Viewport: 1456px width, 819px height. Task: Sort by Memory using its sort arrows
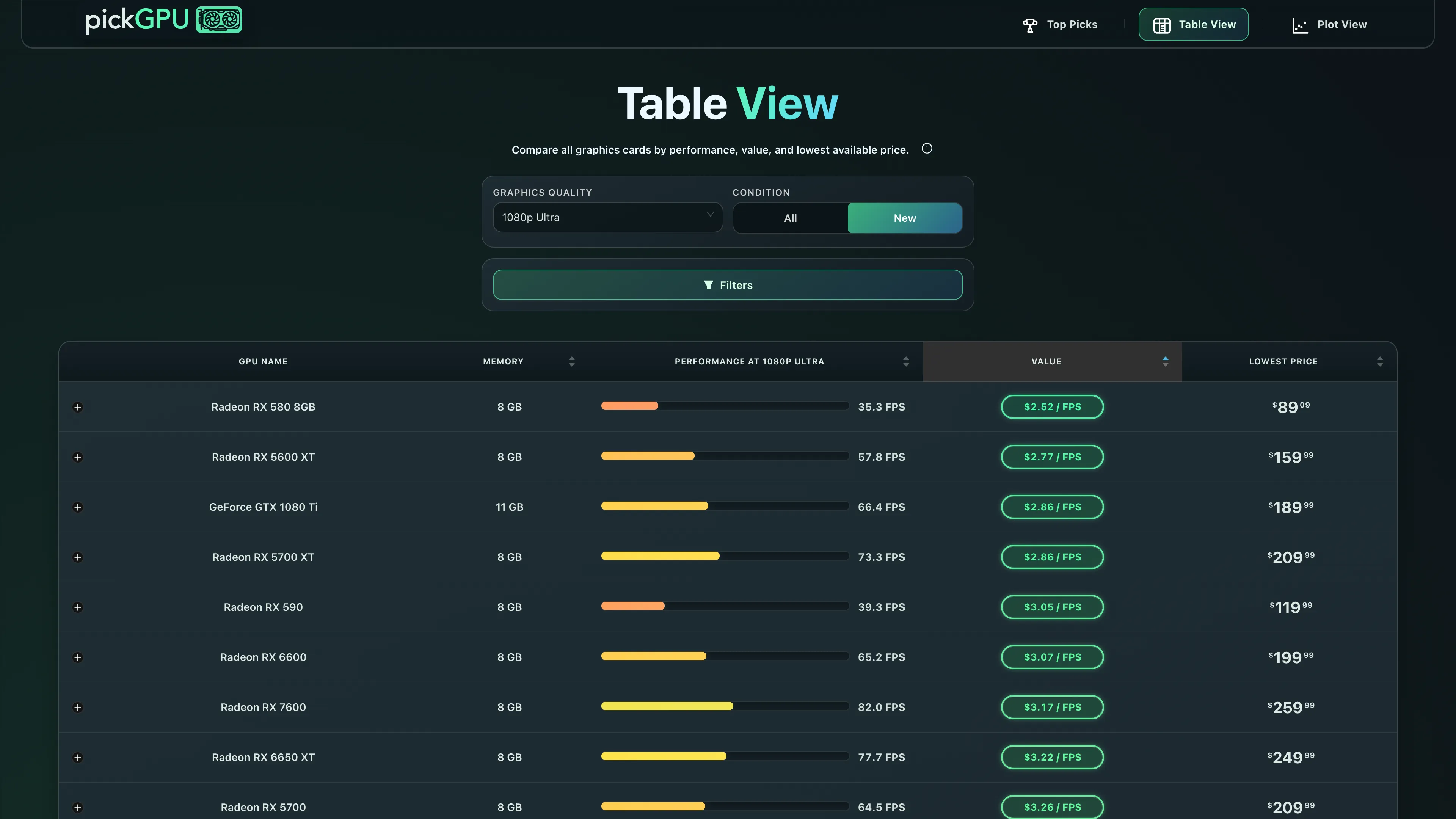coord(571,362)
